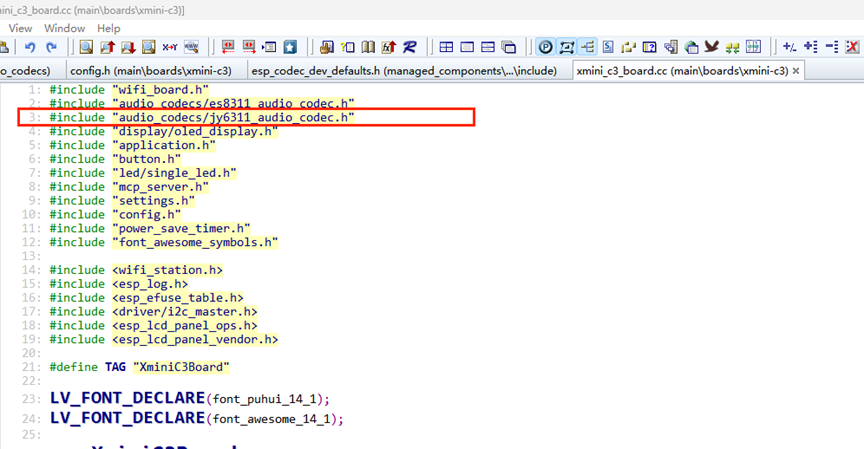Open the Help menu

point(109,28)
